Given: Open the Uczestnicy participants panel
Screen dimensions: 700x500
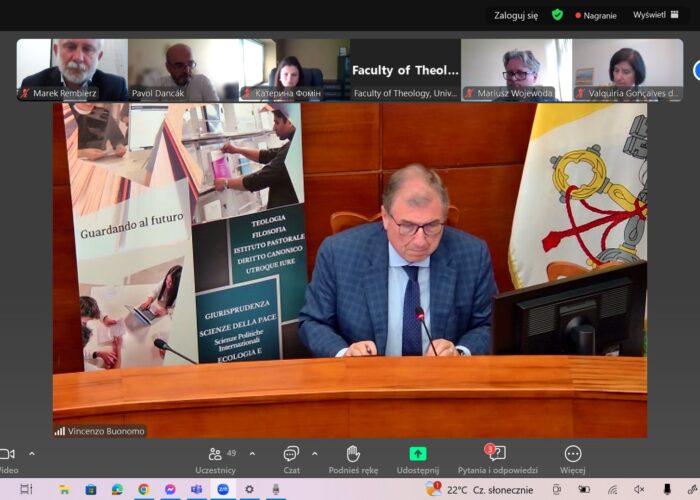Looking at the screenshot, I should (x=215, y=459).
